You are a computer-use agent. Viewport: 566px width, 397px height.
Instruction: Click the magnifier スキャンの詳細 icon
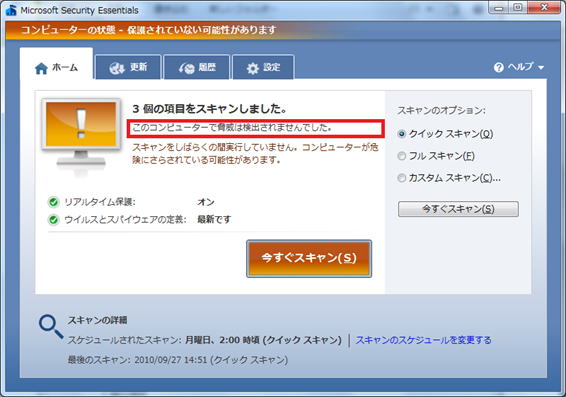click(x=51, y=327)
